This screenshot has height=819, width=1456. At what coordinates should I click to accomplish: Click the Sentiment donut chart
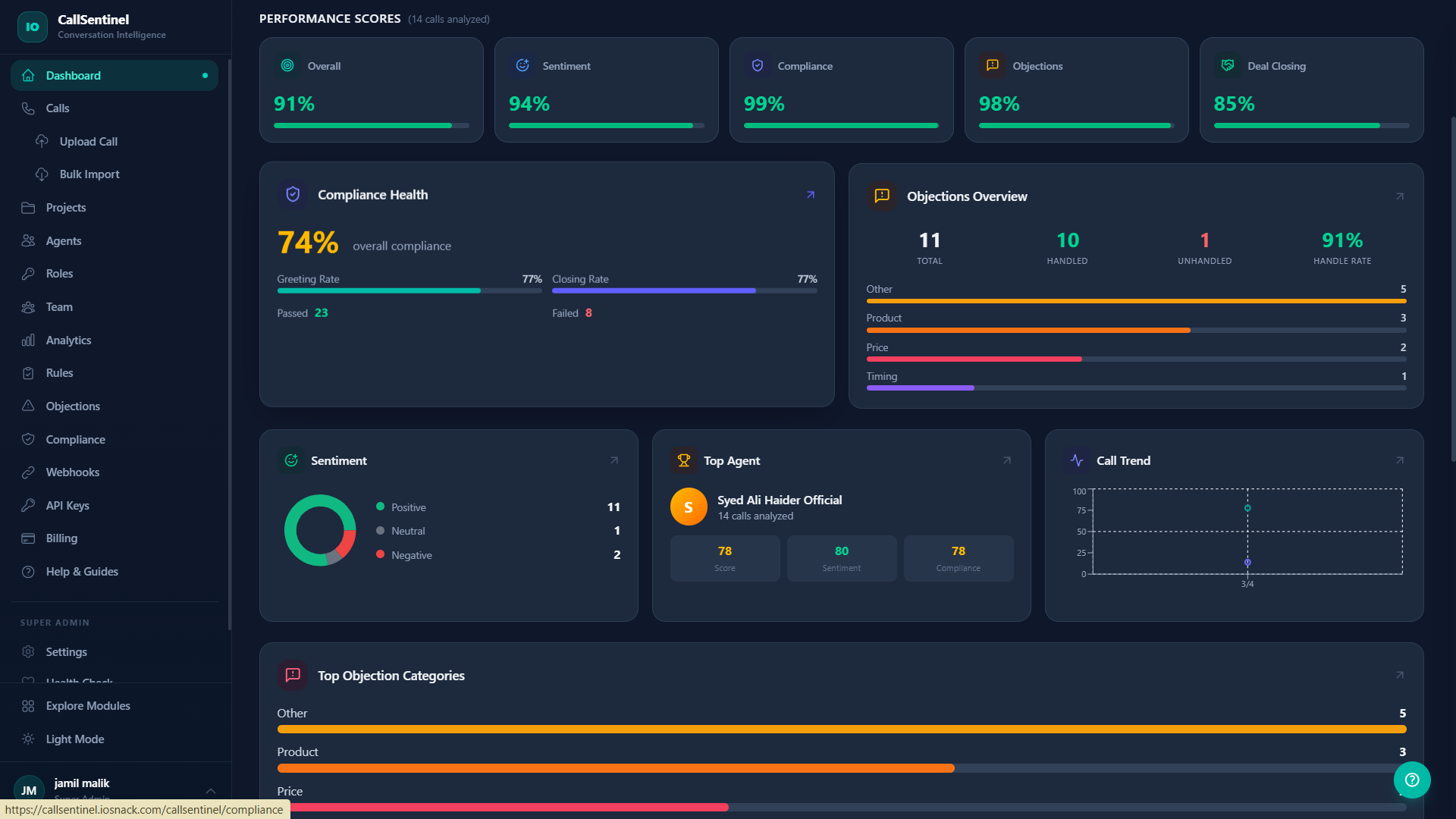point(320,531)
